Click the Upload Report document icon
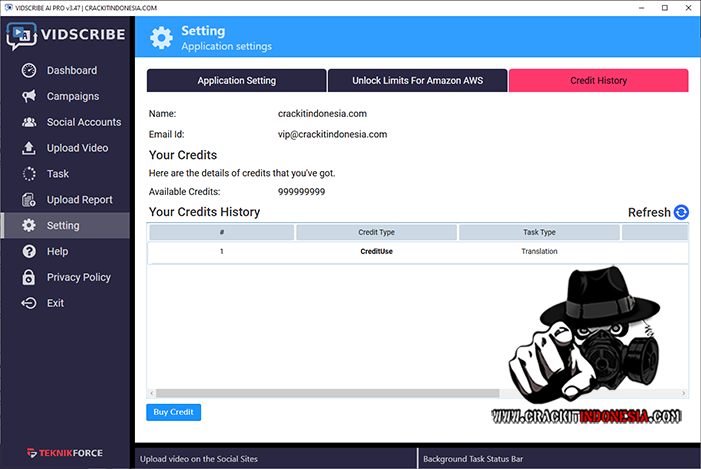Image resolution: width=701 pixels, height=469 pixels. tap(29, 200)
